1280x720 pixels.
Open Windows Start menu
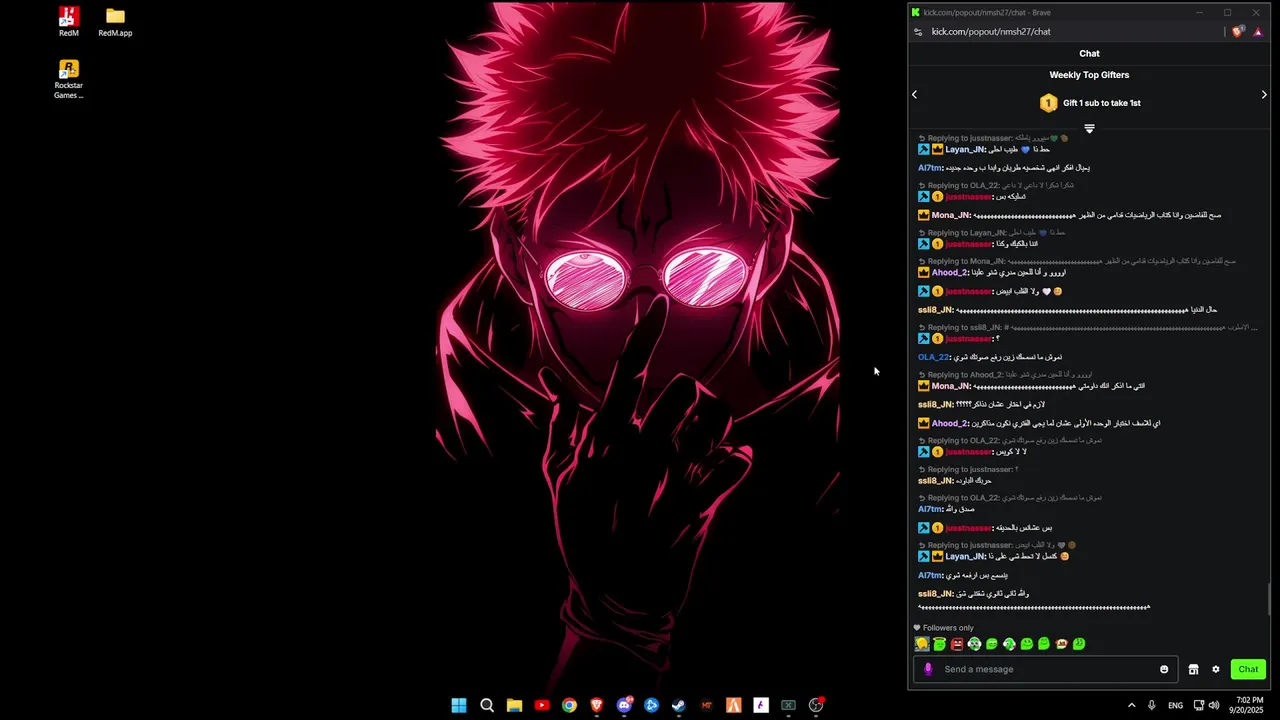click(459, 705)
